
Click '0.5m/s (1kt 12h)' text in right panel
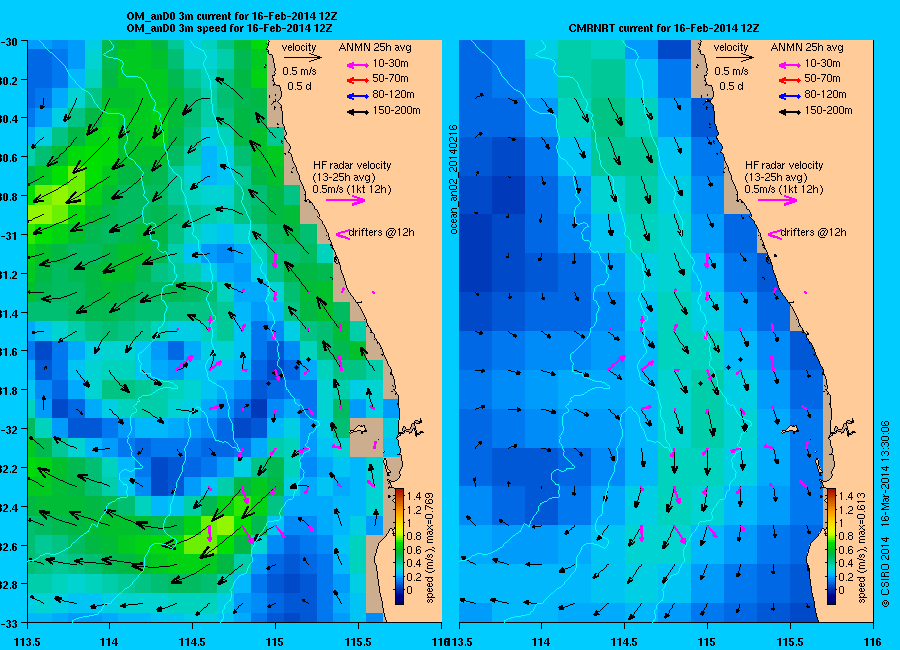pyautogui.click(x=784, y=189)
